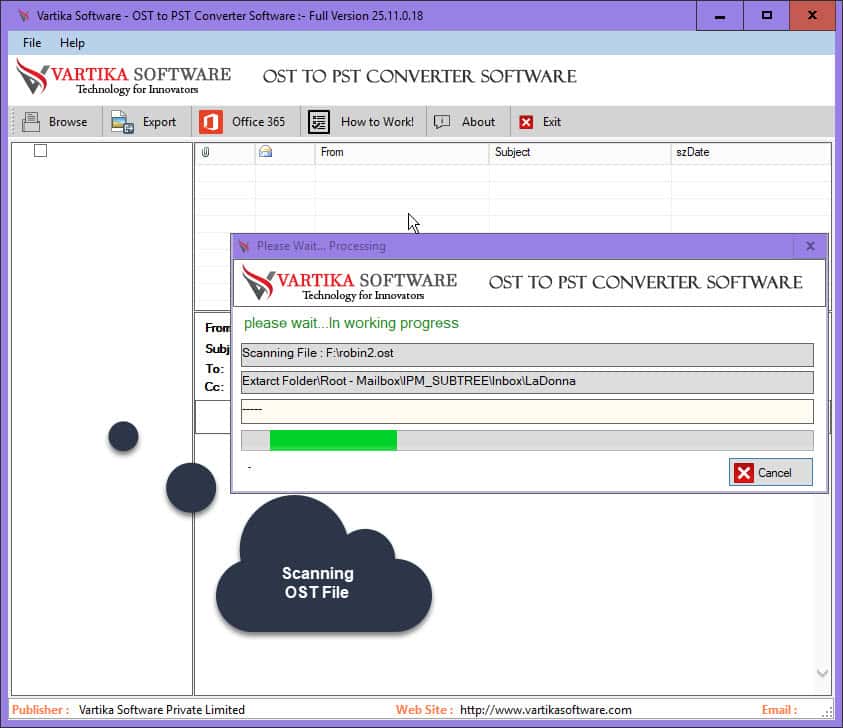Click the Subject column header
Screen dimensions: 843x728
[x=580, y=152]
